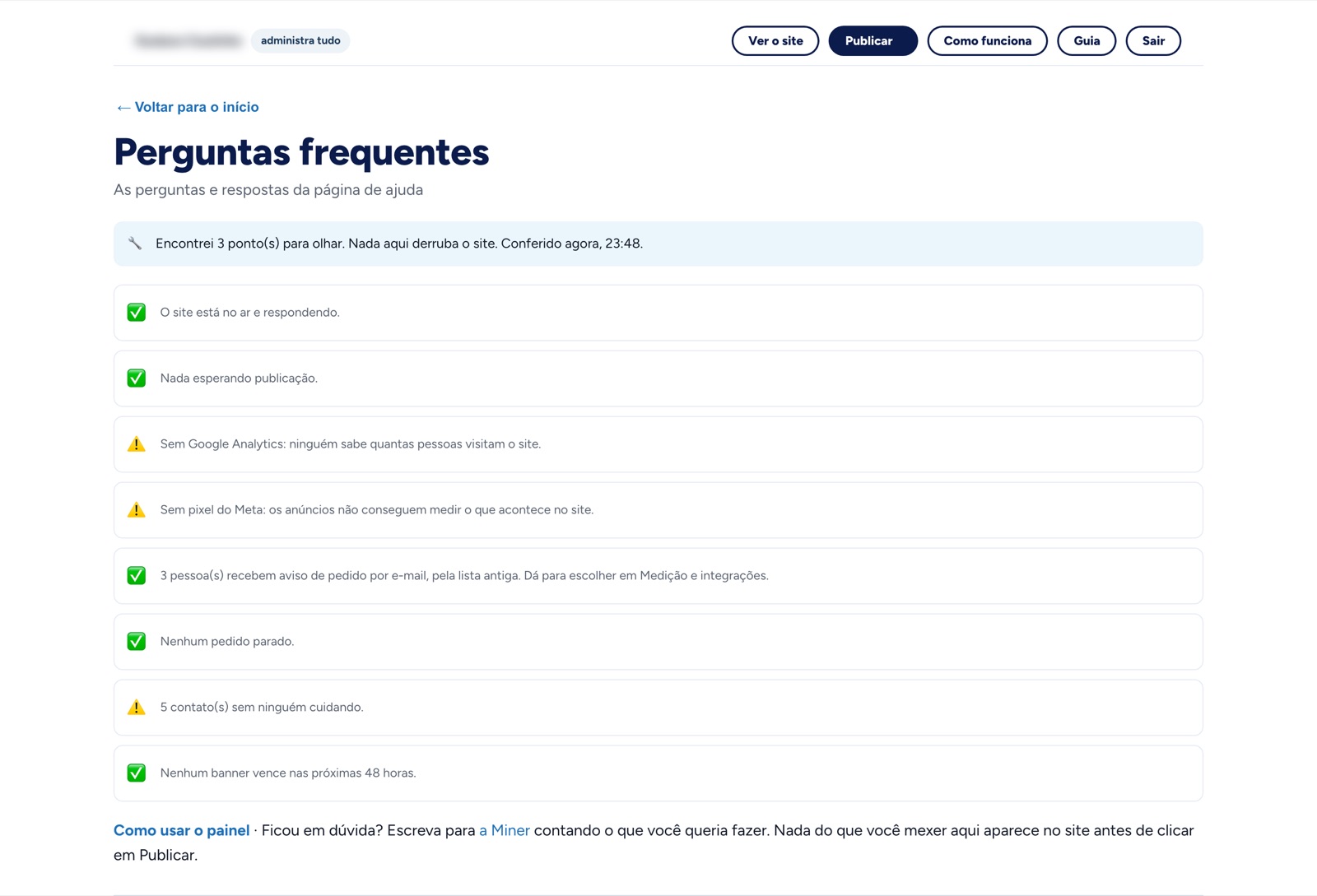Click green check beside 'Nenhum banner vence'
This screenshot has width=1317, height=896.
point(137,773)
